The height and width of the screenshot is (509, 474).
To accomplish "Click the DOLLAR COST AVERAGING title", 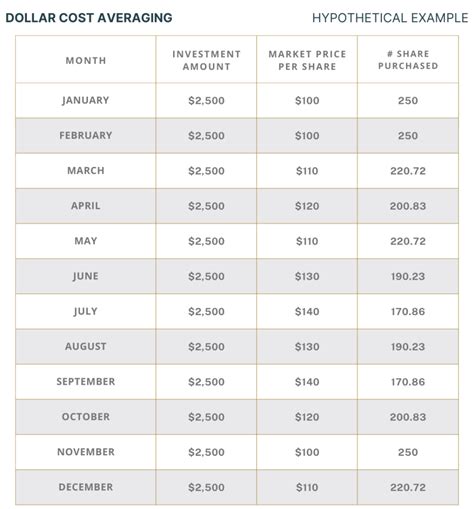I will [89, 18].
